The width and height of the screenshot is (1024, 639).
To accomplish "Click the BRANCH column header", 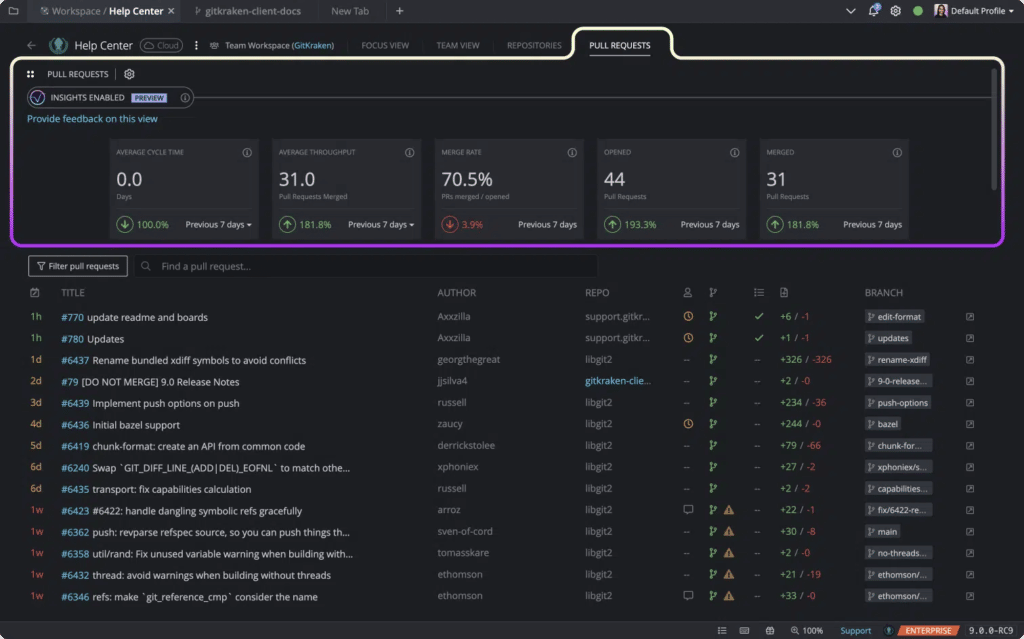I will point(884,293).
